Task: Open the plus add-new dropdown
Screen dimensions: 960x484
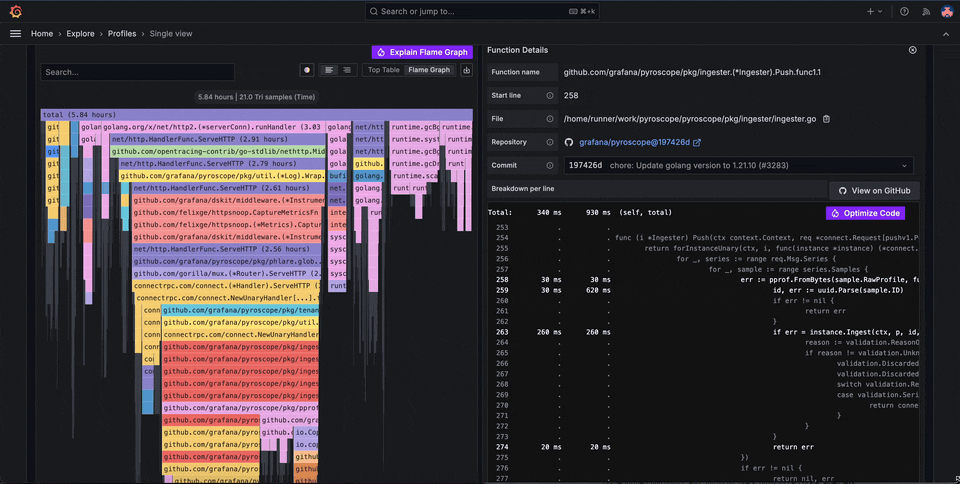Action: click(x=874, y=11)
